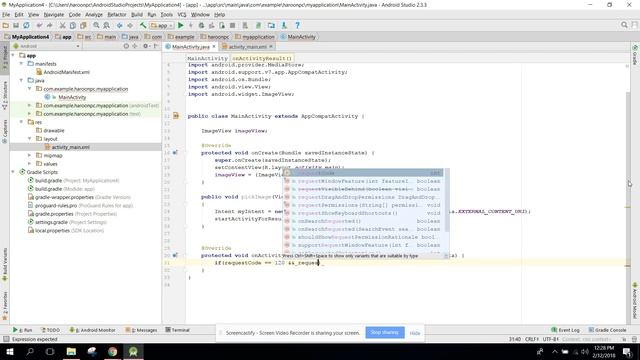Open Chrome from the taskbar
The image size is (640, 360).
click(113, 351)
